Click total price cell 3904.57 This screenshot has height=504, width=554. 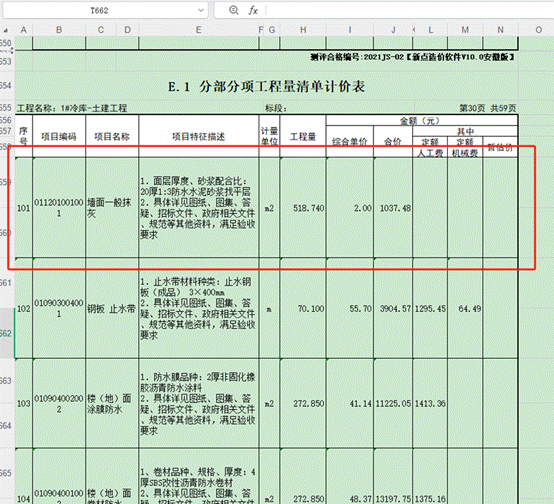(x=393, y=309)
